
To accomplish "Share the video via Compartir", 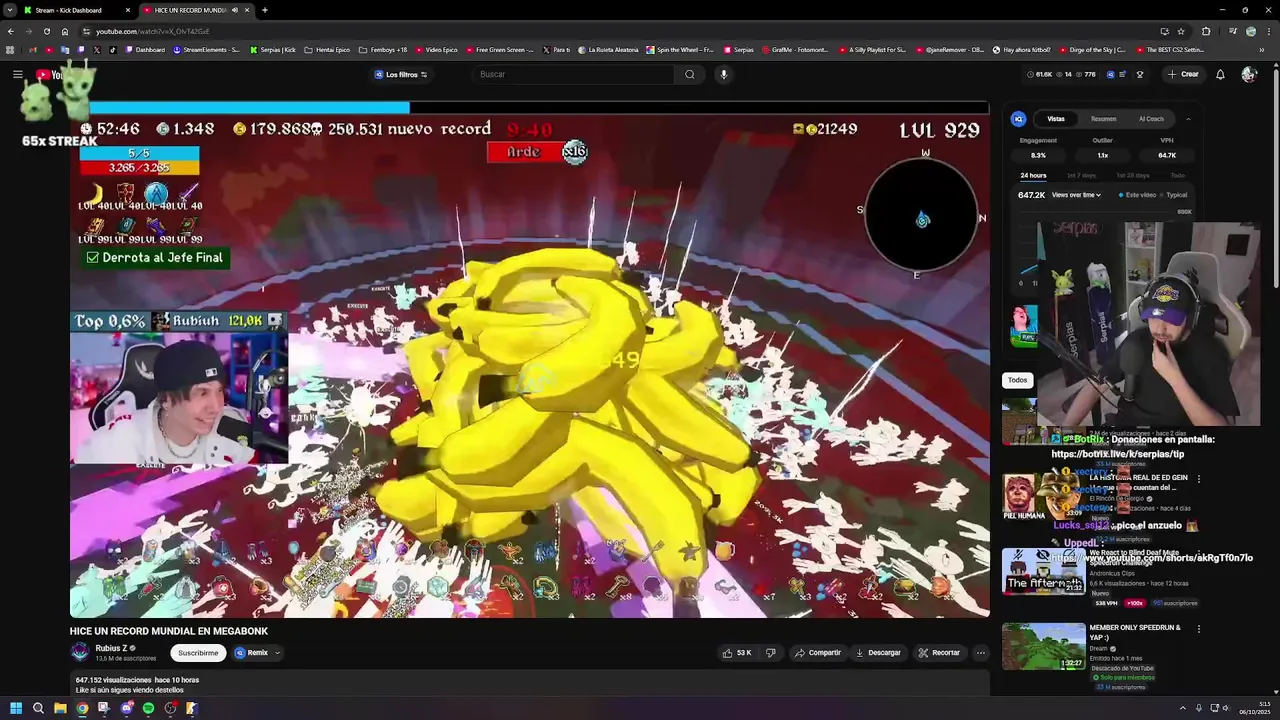I will coord(818,653).
